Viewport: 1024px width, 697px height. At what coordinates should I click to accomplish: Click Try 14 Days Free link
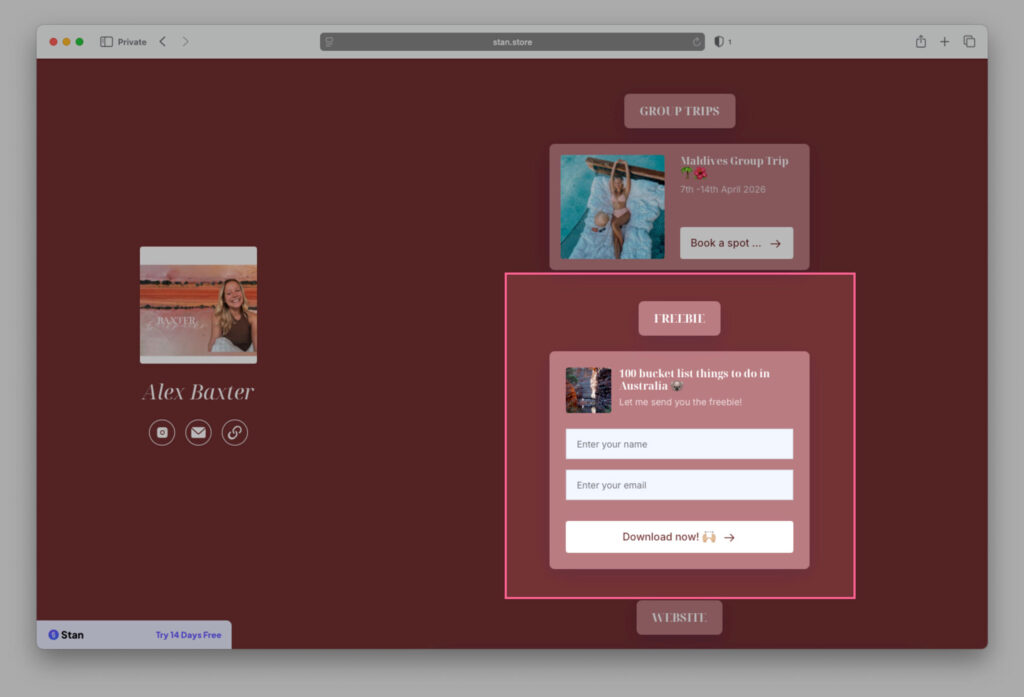point(188,635)
